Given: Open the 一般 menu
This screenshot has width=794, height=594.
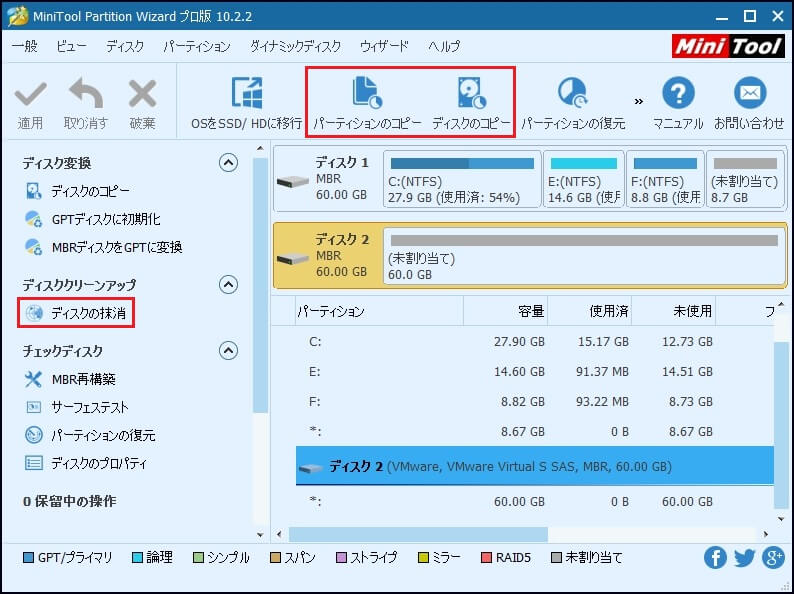Looking at the screenshot, I should [25, 46].
